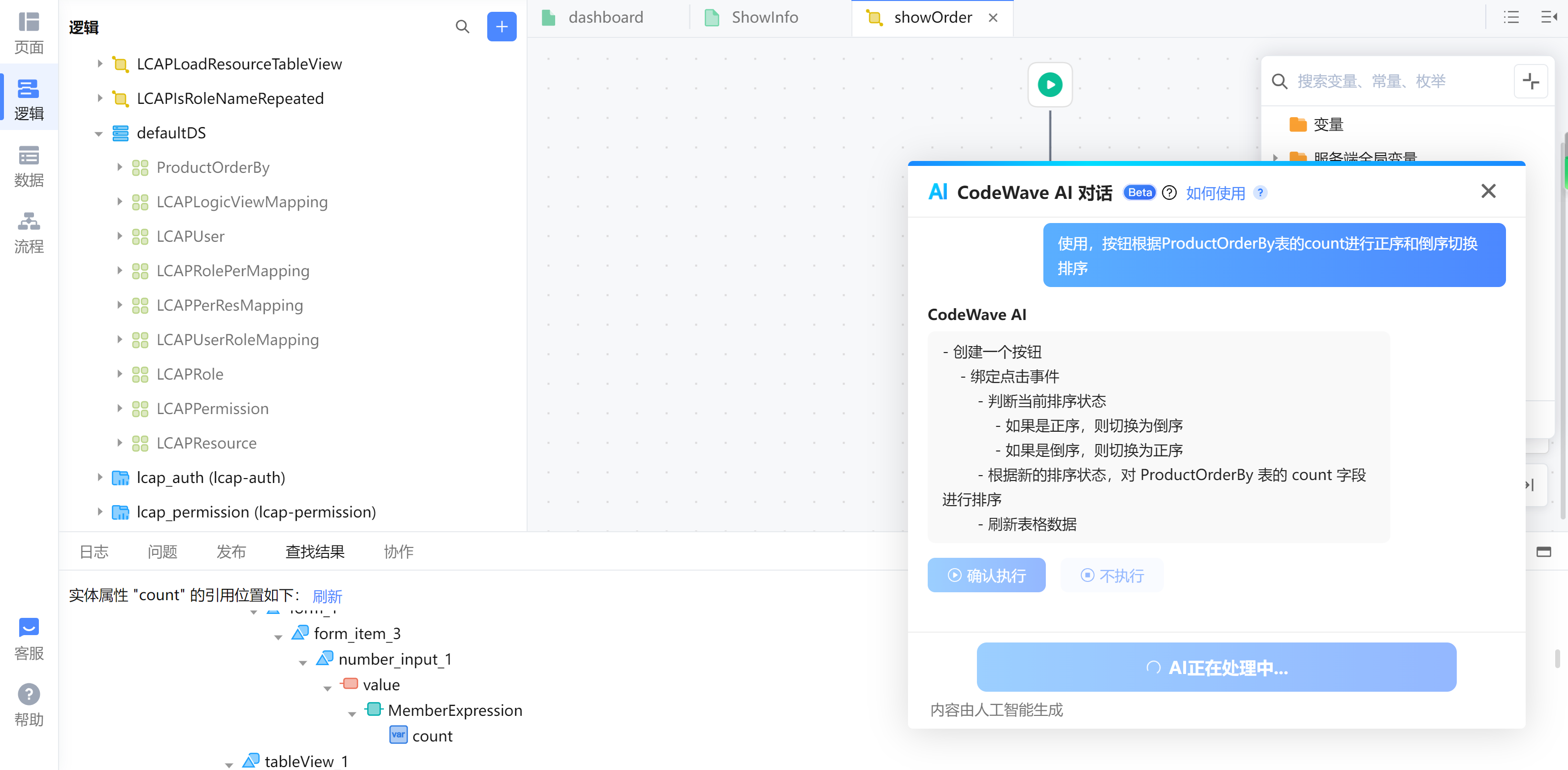Click the blue plus button to add logic

coord(502,27)
